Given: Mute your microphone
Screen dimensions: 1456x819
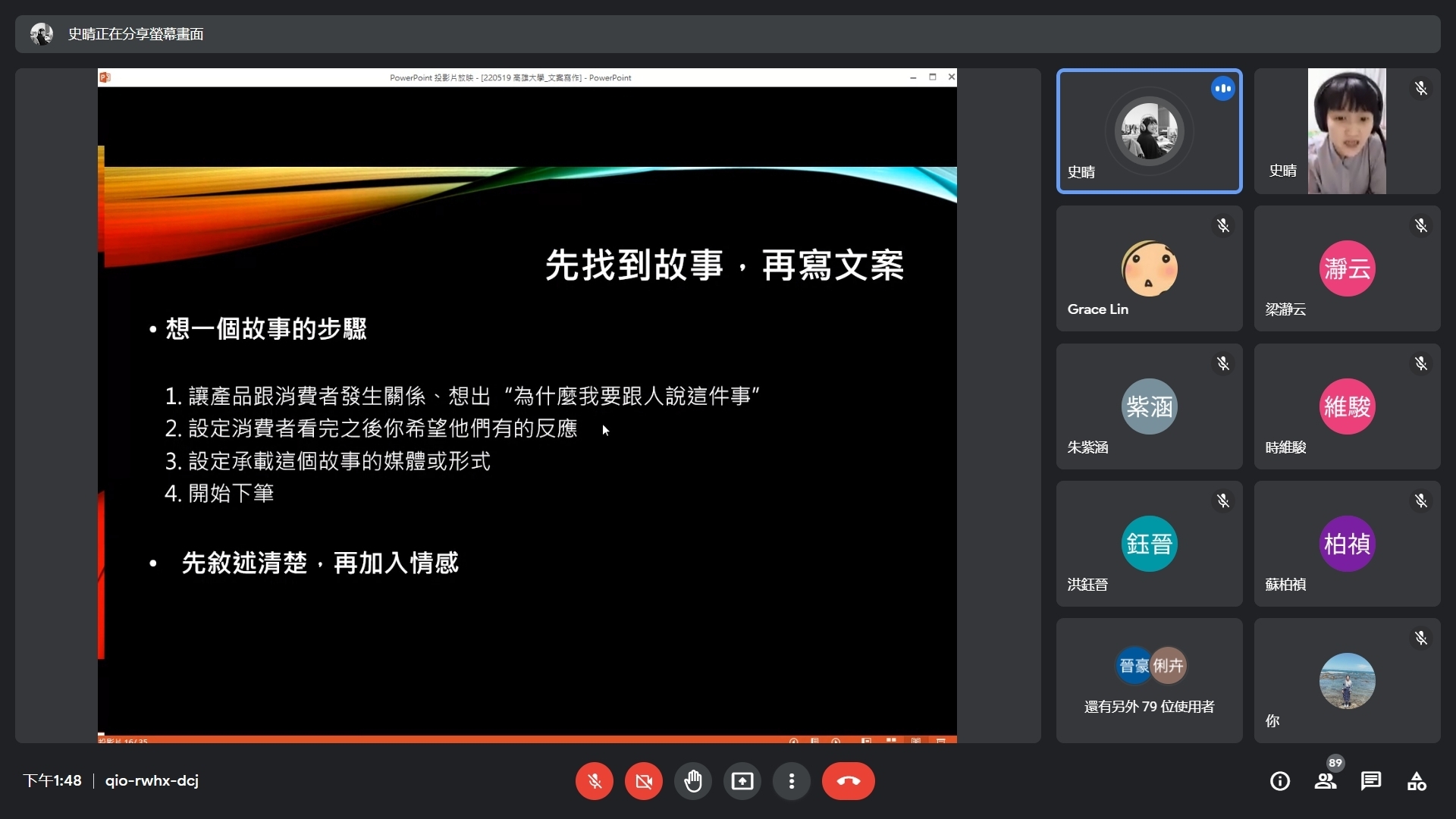Looking at the screenshot, I should (x=594, y=780).
